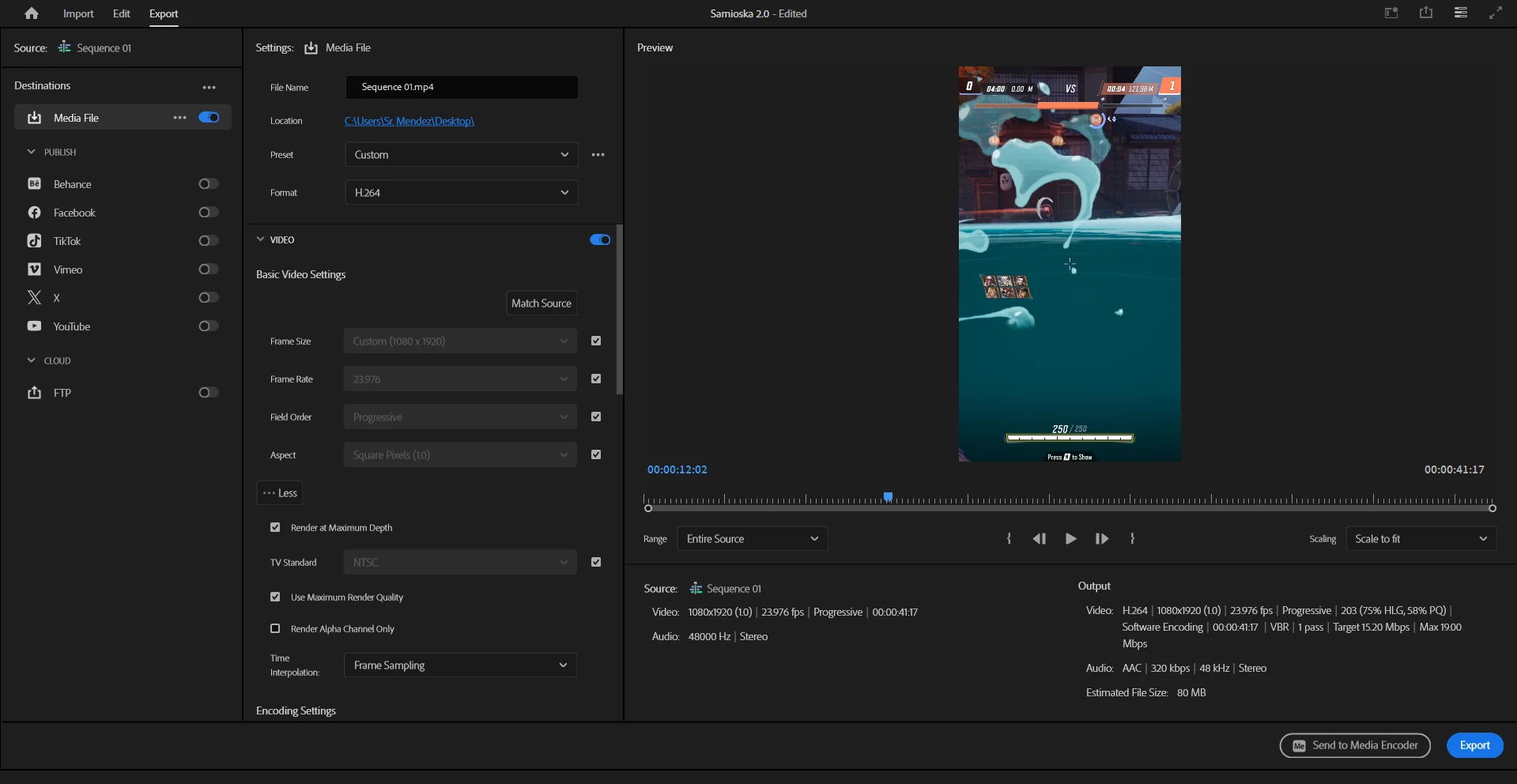
Task: Go to the Home screen icon
Action: (32, 13)
